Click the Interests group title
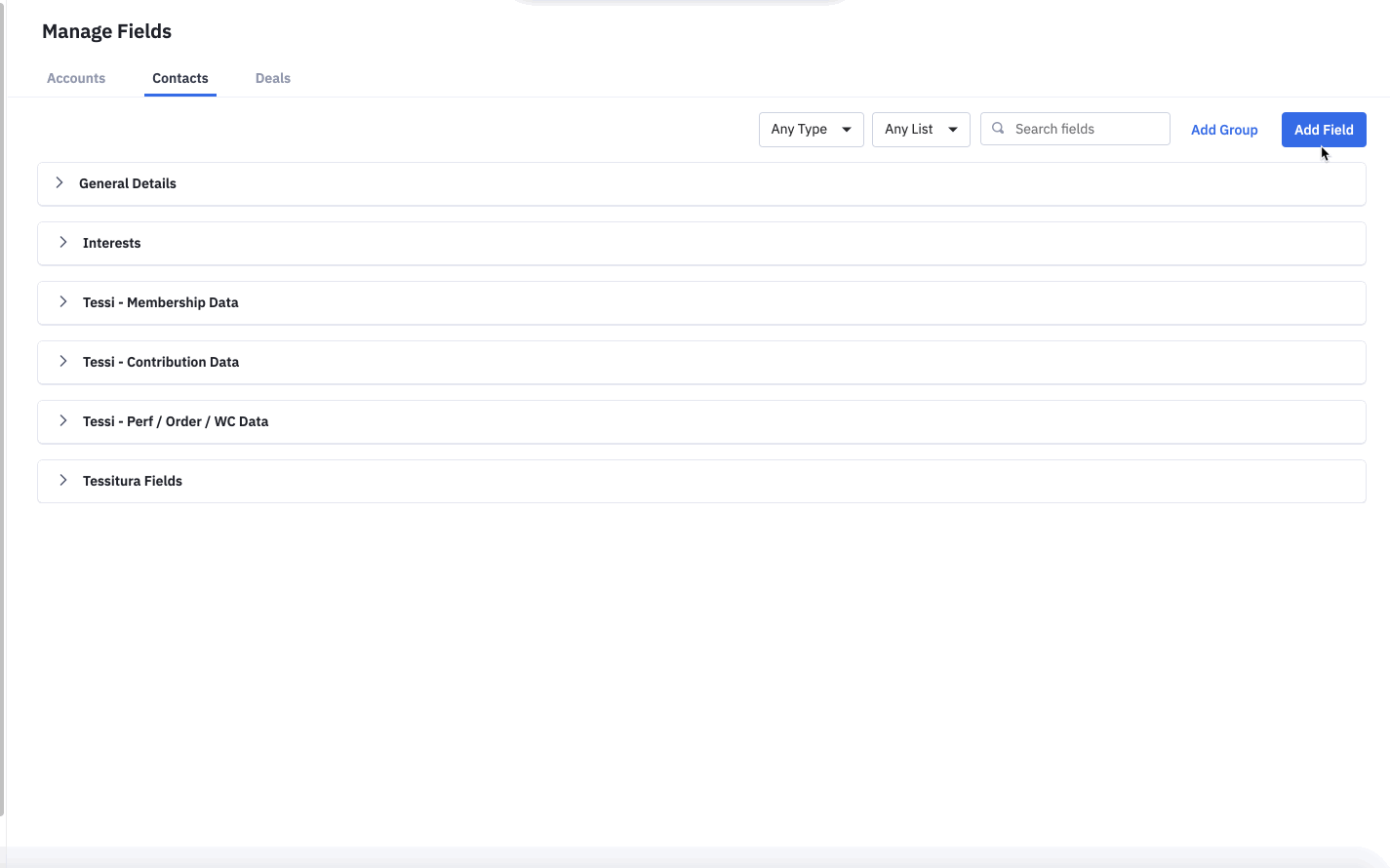 112,243
